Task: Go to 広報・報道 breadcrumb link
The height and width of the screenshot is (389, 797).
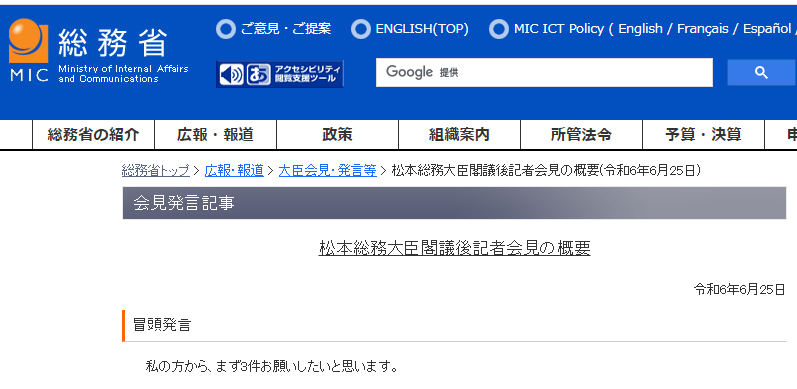Action: click(234, 171)
